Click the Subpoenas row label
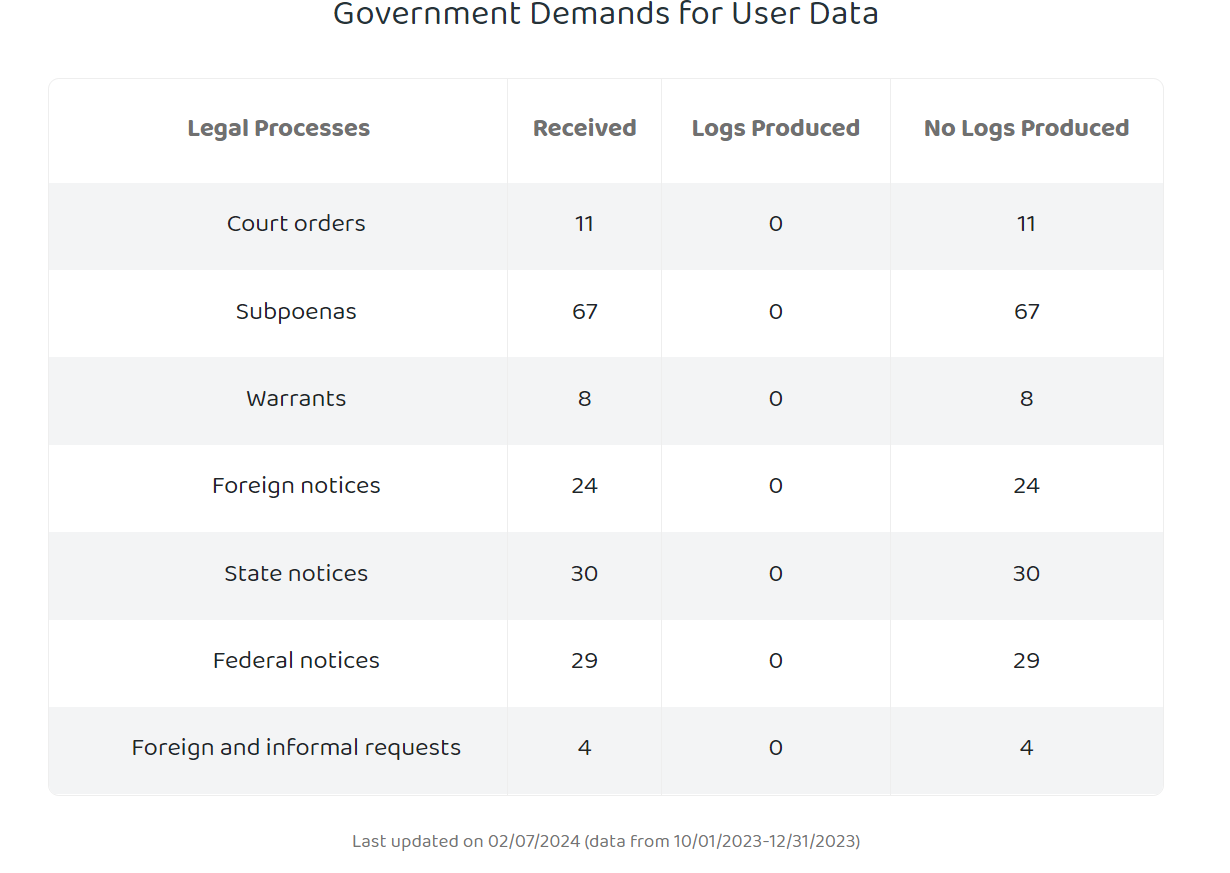Screen dimensions: 1230x873 click(296, 311)
